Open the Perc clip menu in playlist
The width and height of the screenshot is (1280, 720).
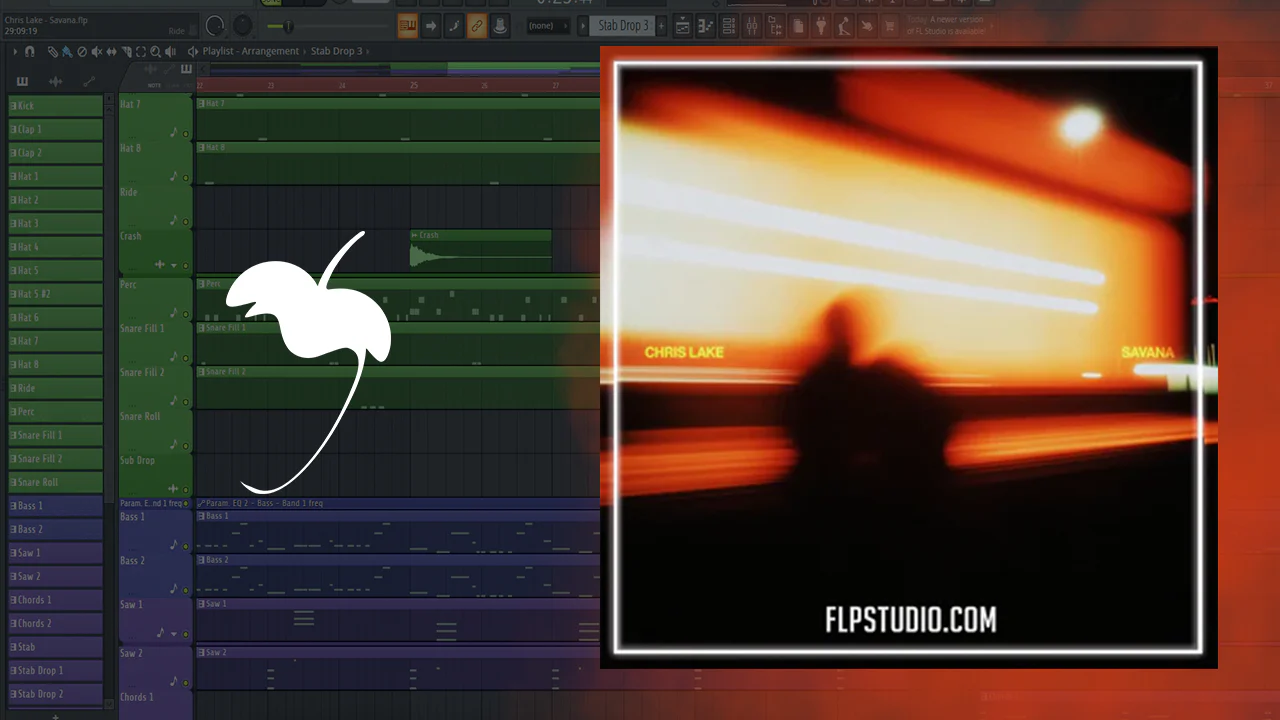tap(202, 283)
